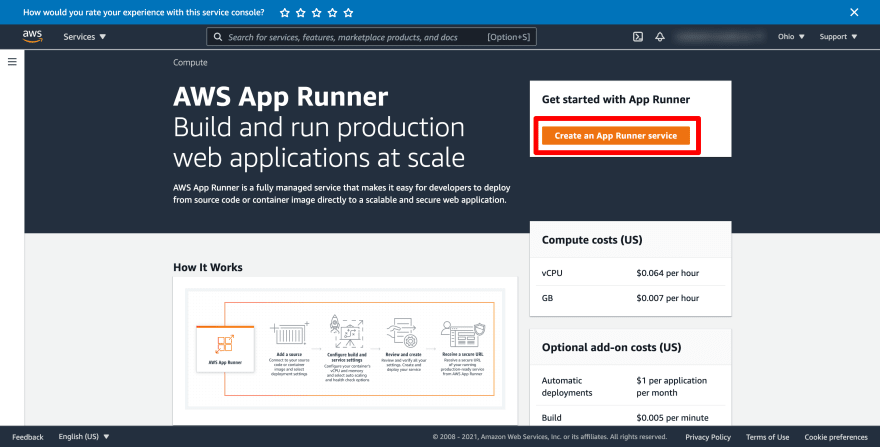Click the Build $0.005 per minute value
The width and height of the screenshot is (880, 447).
(672, 417)
